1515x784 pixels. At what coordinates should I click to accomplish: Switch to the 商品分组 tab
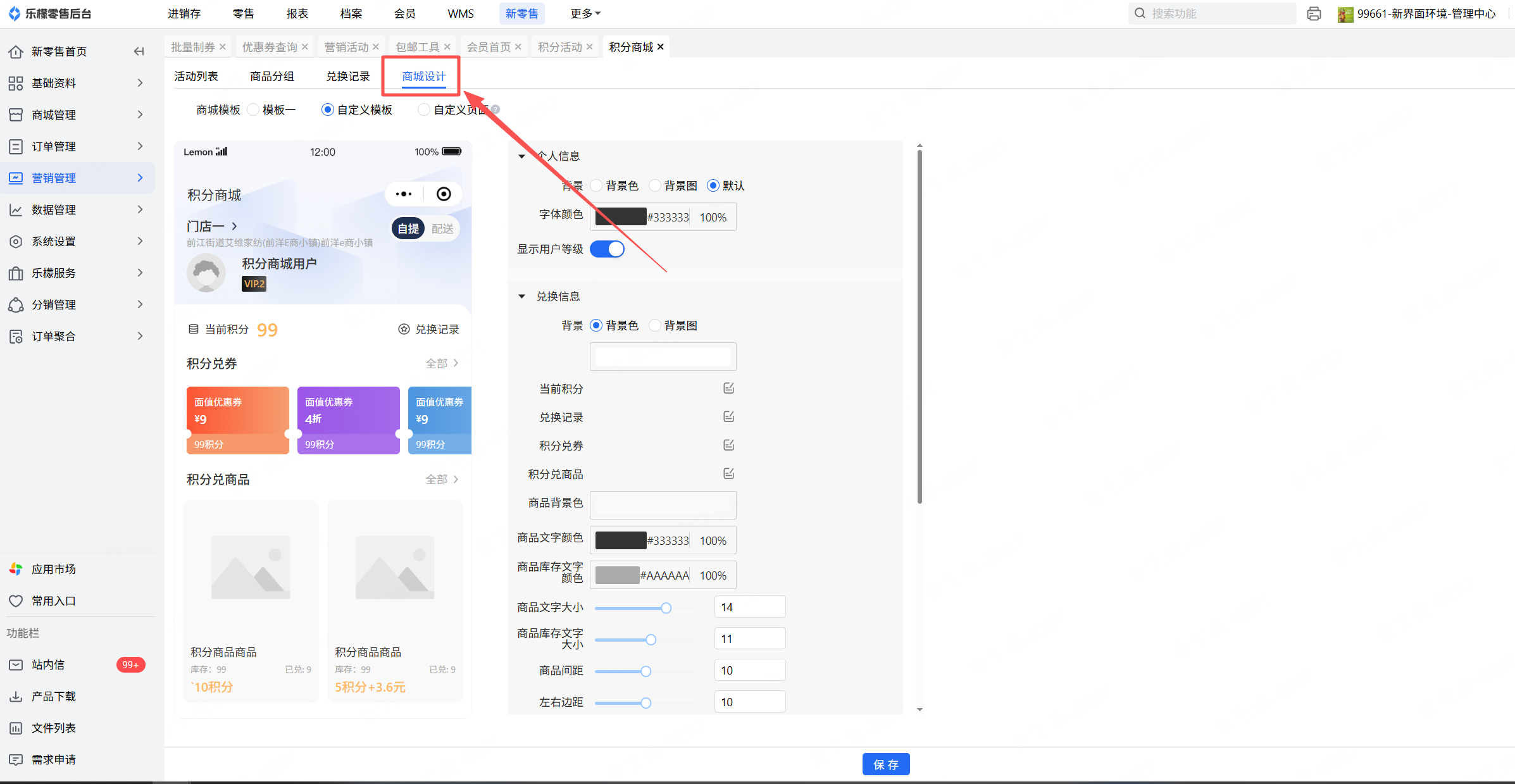(x=271, y=76)
